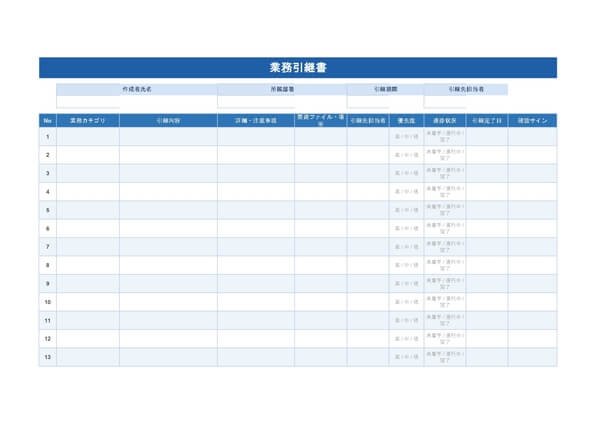The height and width of the screenshot is (424, 600).
Task: Click the input cell under 引継期間
Action: click(x=382, y=101)
